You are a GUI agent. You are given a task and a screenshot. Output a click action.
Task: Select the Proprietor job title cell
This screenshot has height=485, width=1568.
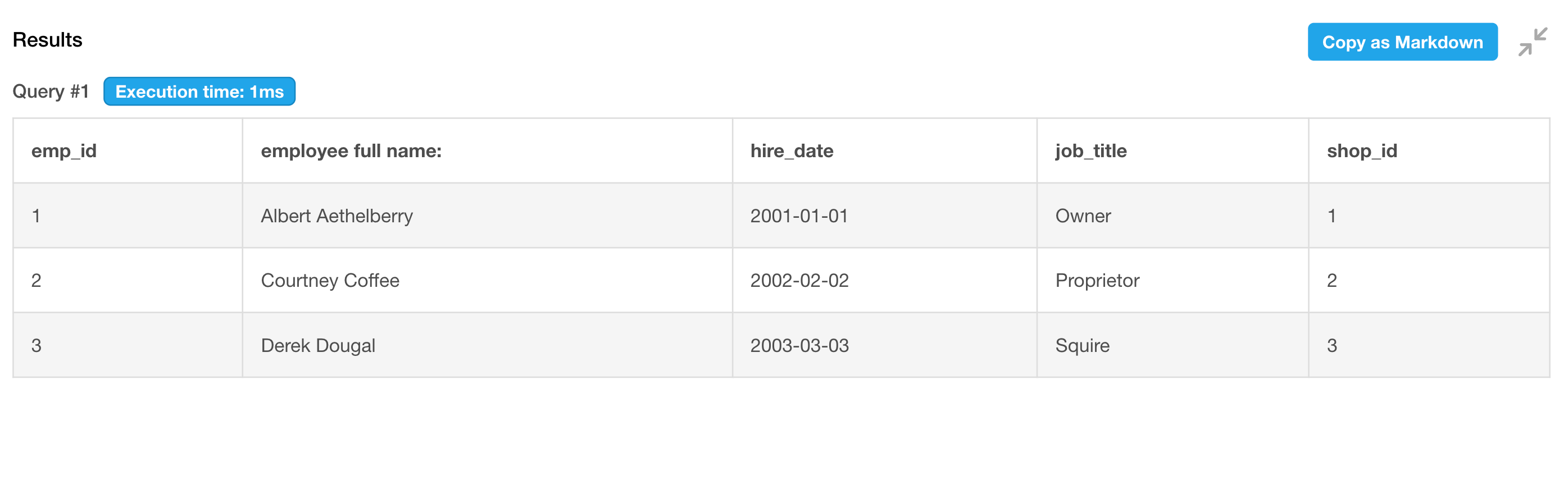1172,281
